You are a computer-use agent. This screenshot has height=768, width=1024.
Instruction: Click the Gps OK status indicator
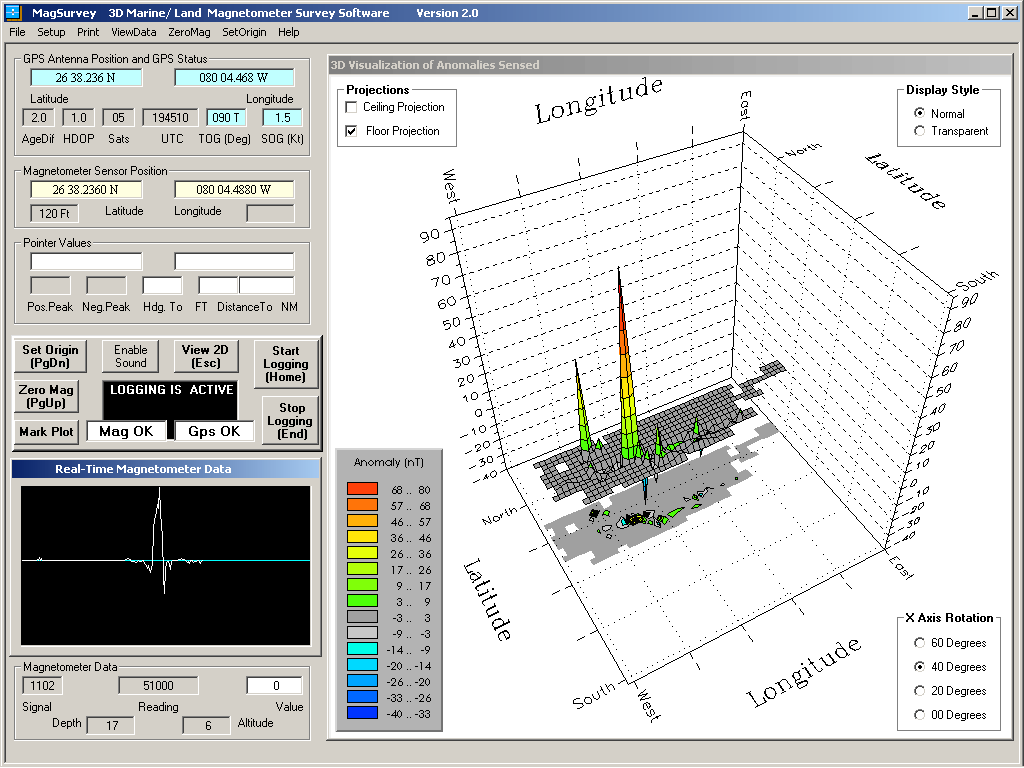[213, 430]
